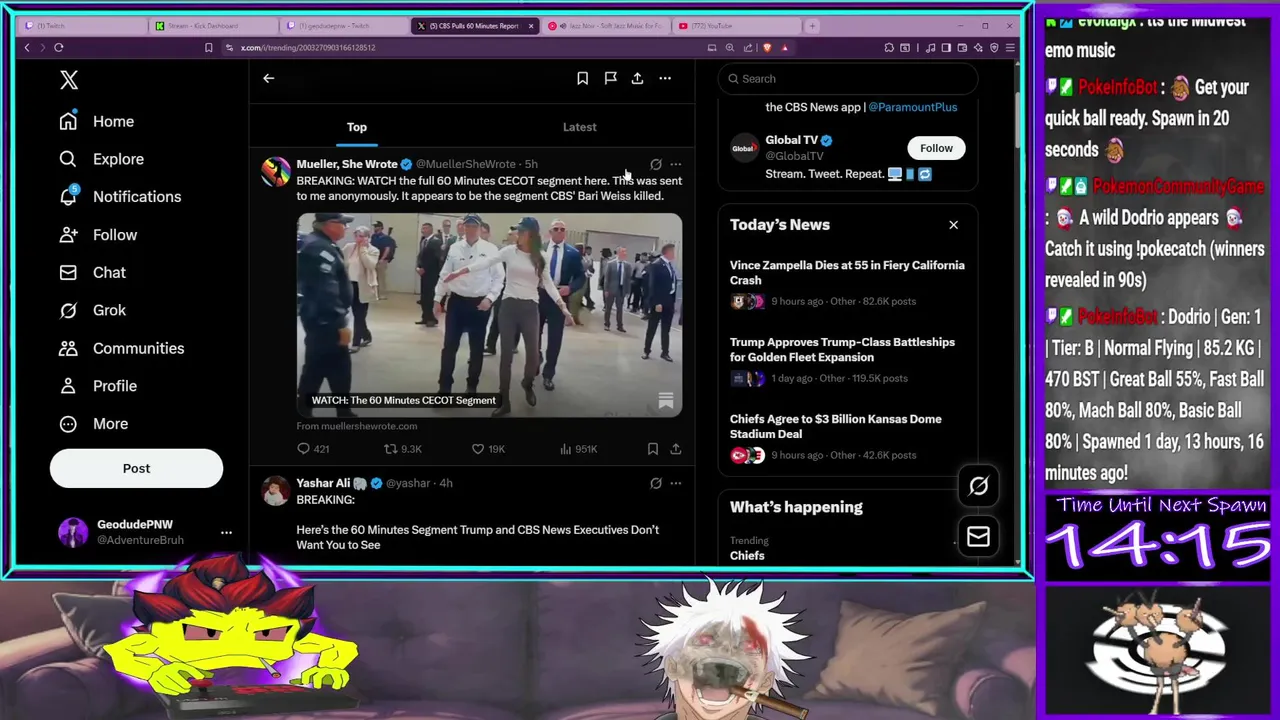This screenshot has height=720, width=1280.
Task: Switch to the Latest tab
Action: tap(580, 127)
